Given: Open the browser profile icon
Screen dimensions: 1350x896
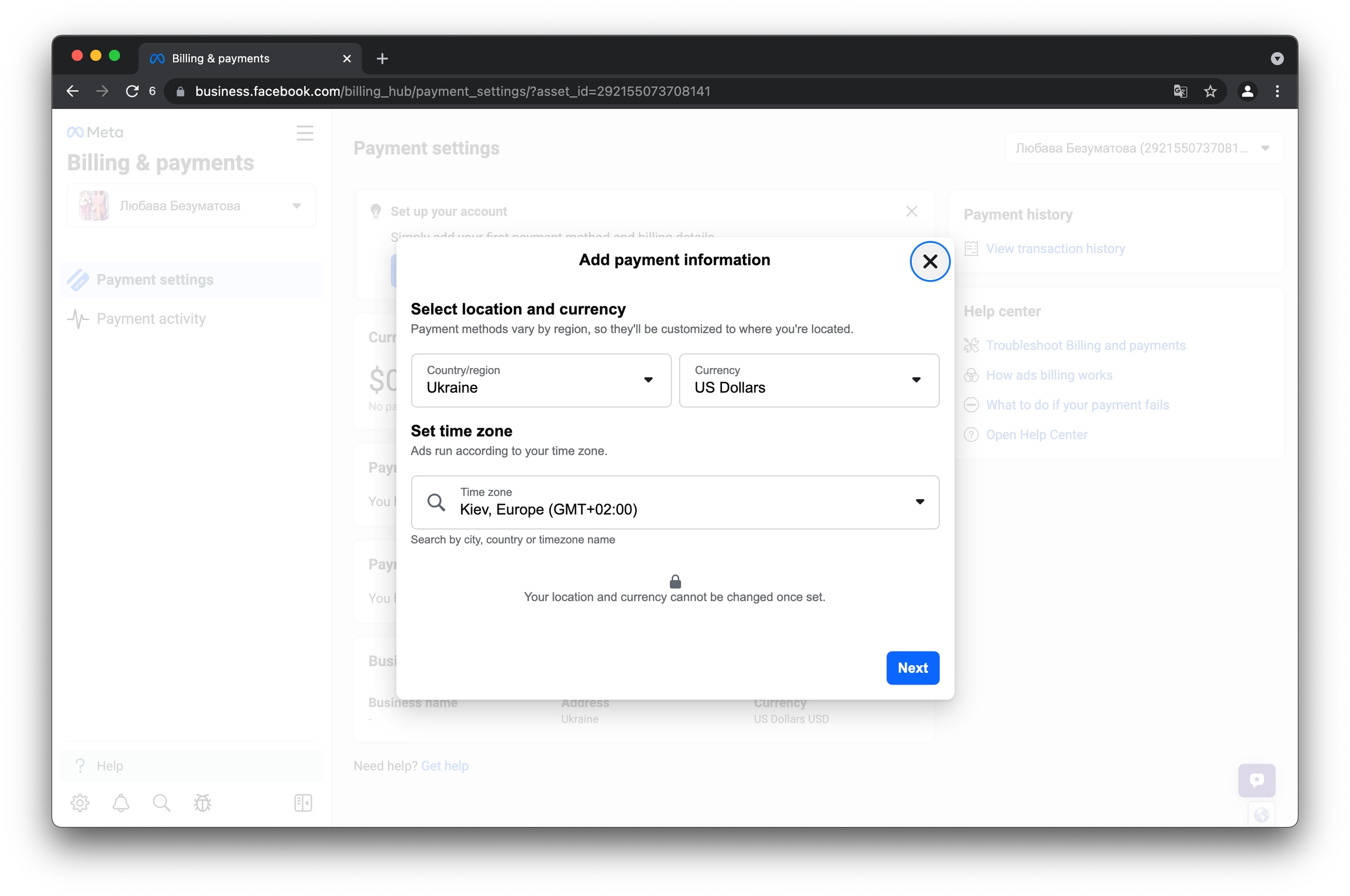Looking at the screenshot, I should (1247, 91).
